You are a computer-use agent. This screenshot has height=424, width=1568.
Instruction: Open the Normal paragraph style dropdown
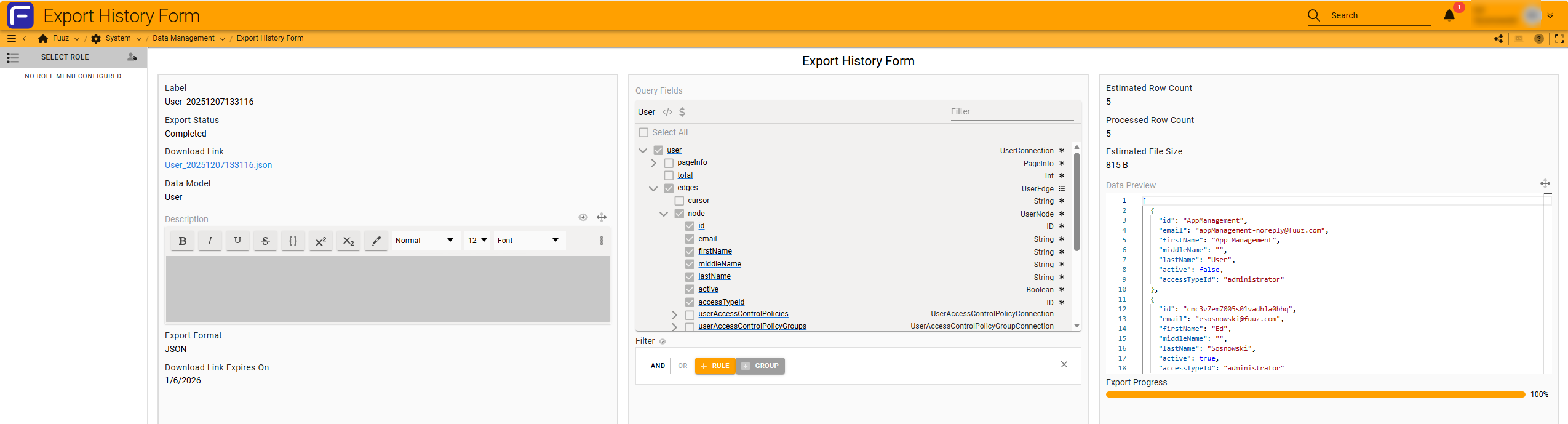424,241
